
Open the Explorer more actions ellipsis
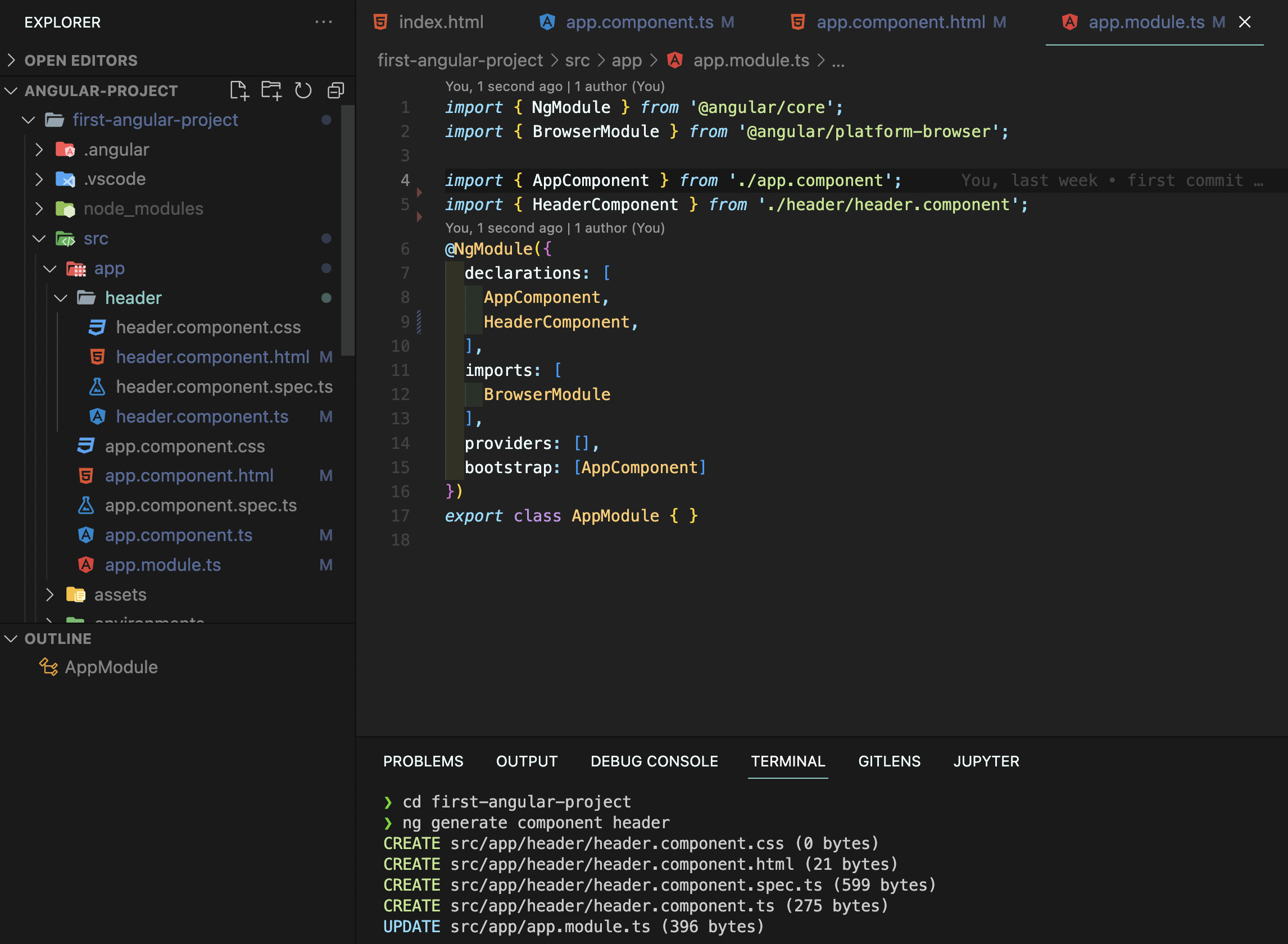click(x=324, y=22)
